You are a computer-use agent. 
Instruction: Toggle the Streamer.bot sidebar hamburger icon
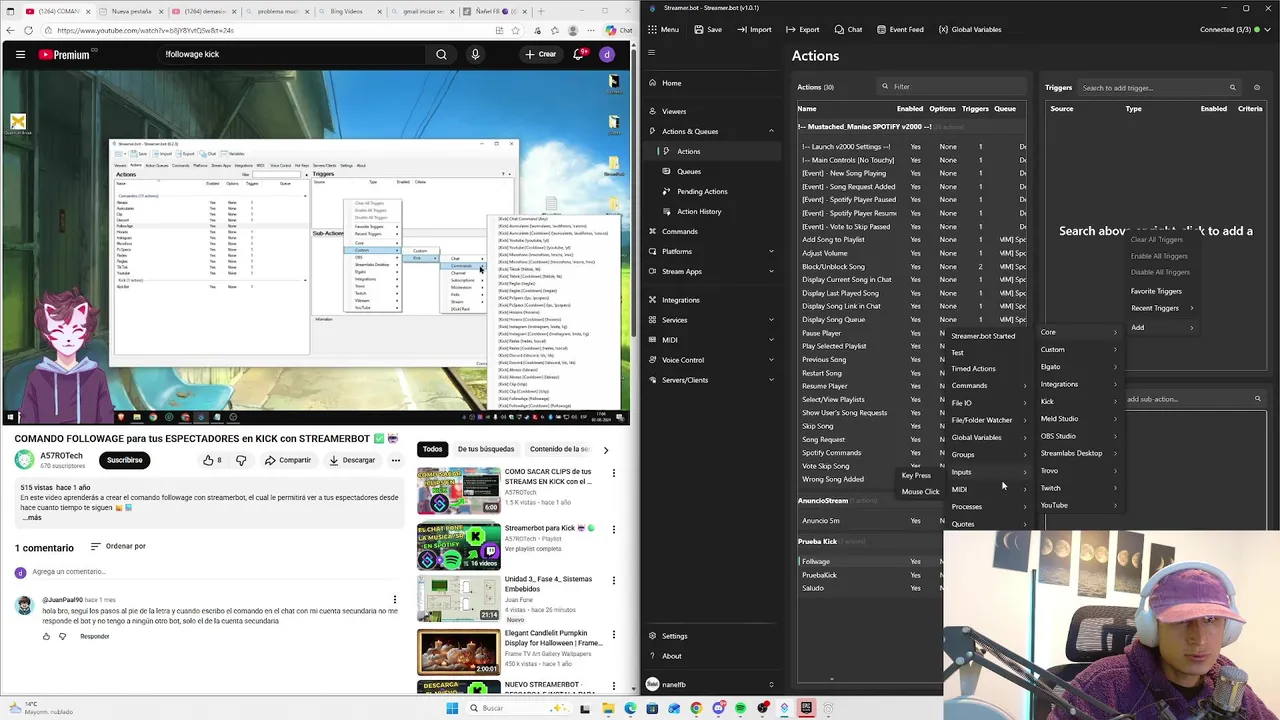[x=652, y=53]
